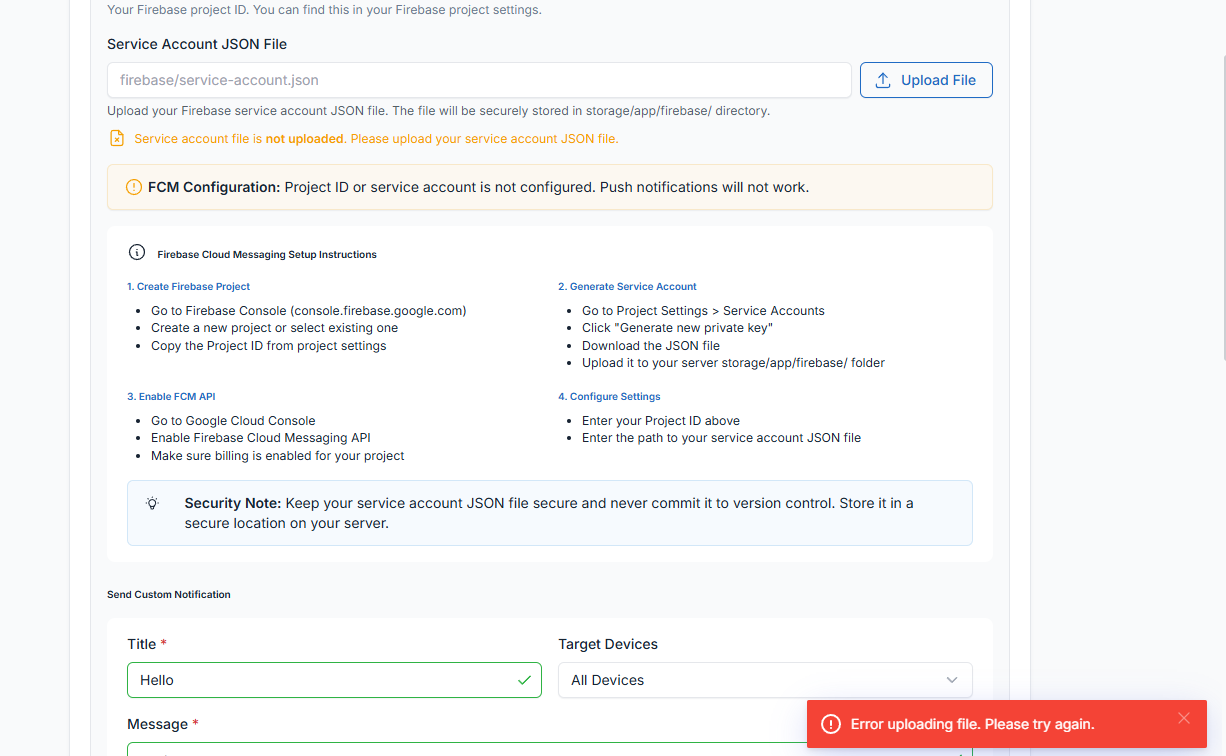This screenshot has height=756, width=1226.
Task: Click the green checkmark in Title field
Action: pyautogui.click(x=524, y=680)
